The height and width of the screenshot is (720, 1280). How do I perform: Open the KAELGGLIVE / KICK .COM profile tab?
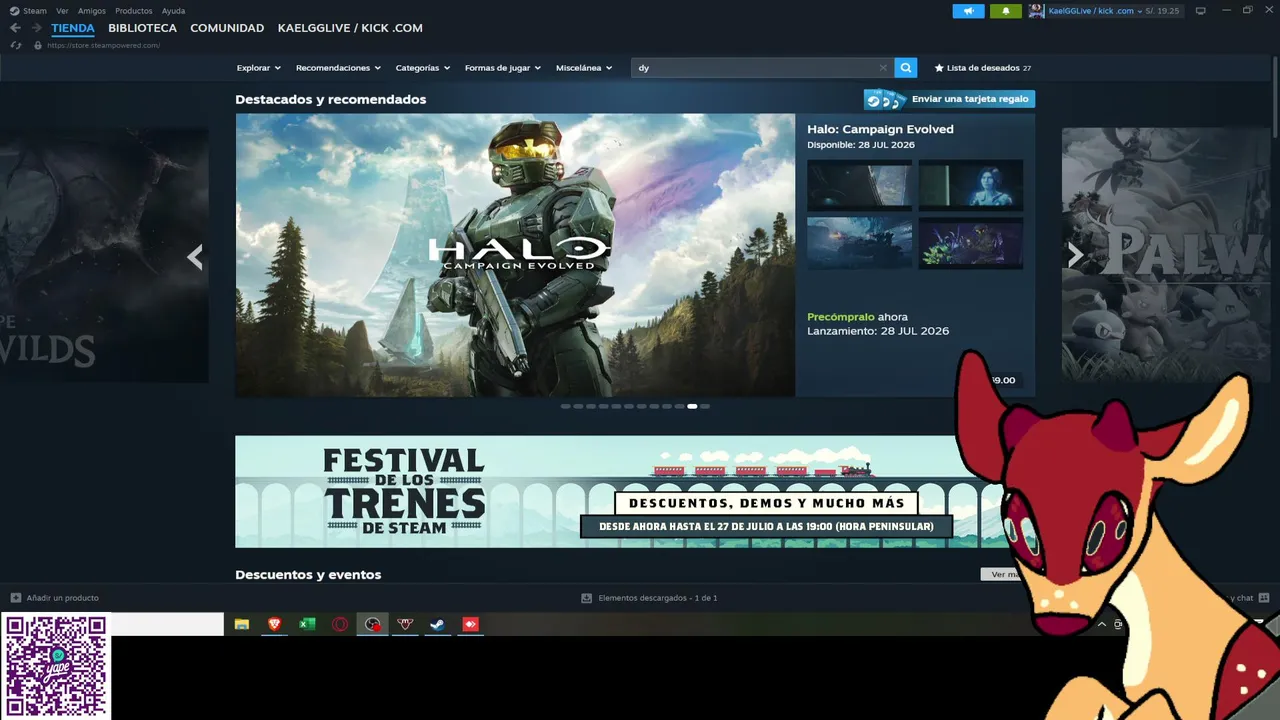coord(350,28)
